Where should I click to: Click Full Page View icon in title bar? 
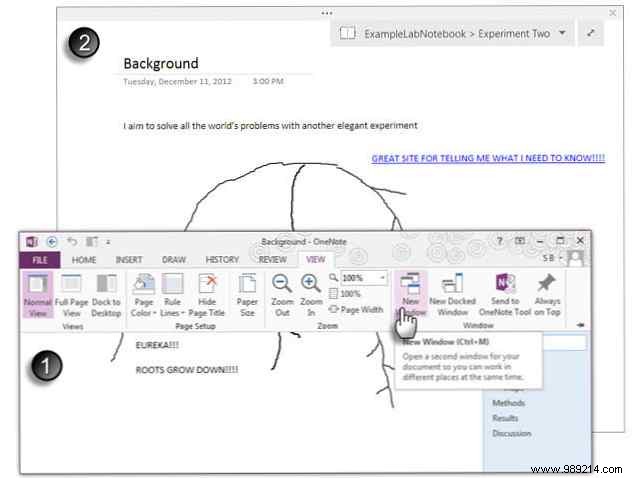(x=520, y=241)
